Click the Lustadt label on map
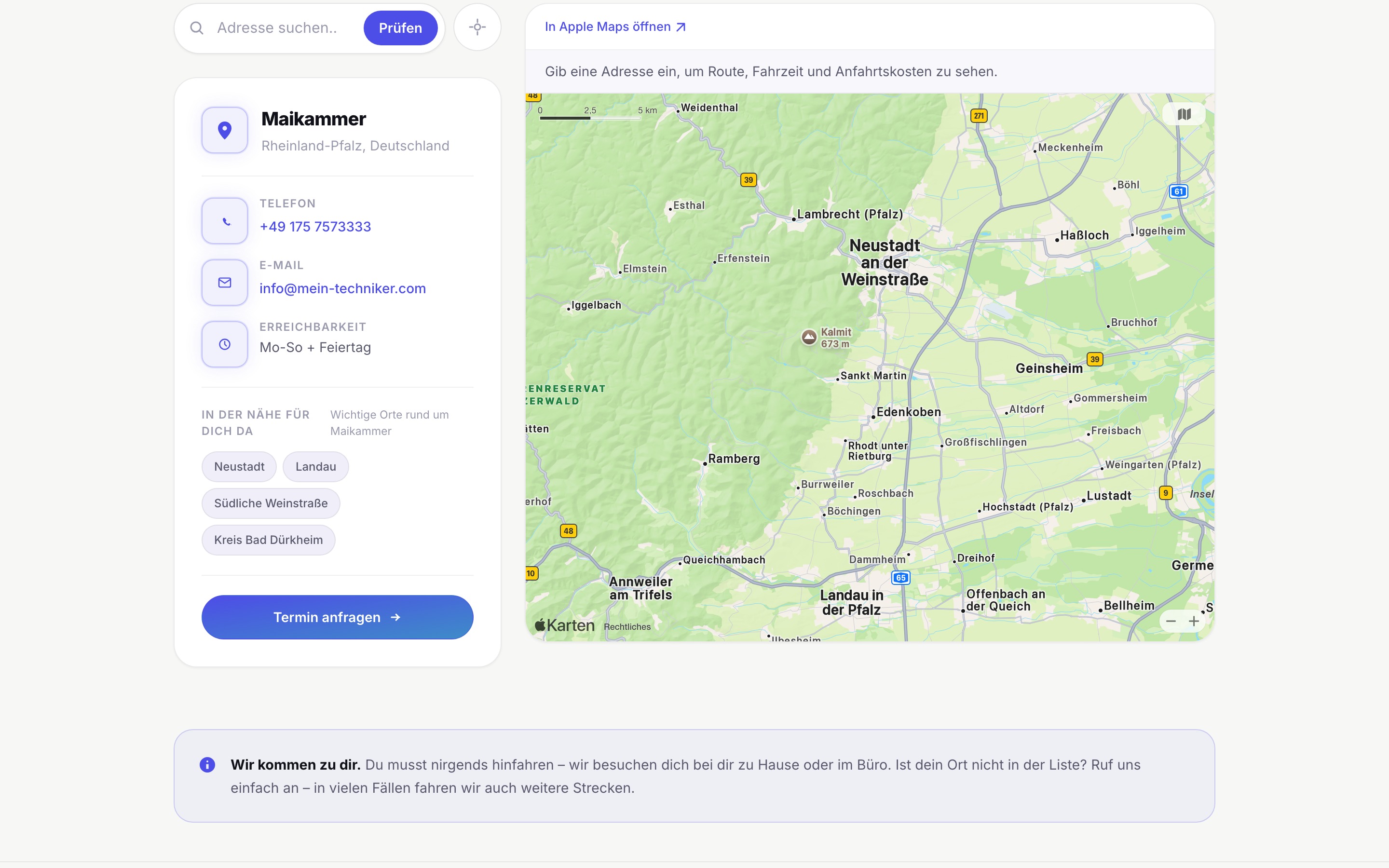This screenshot has width=1389, height=868. point(1109,495)
